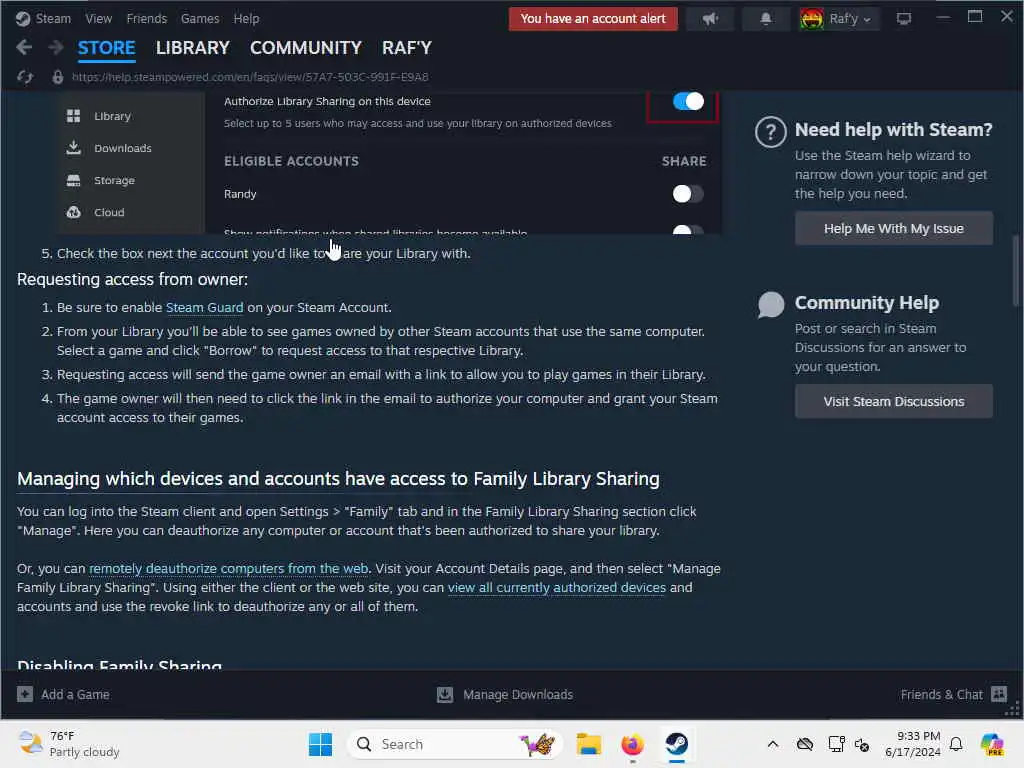Switch to the LIBRARY tab

(x=193, y=48)
